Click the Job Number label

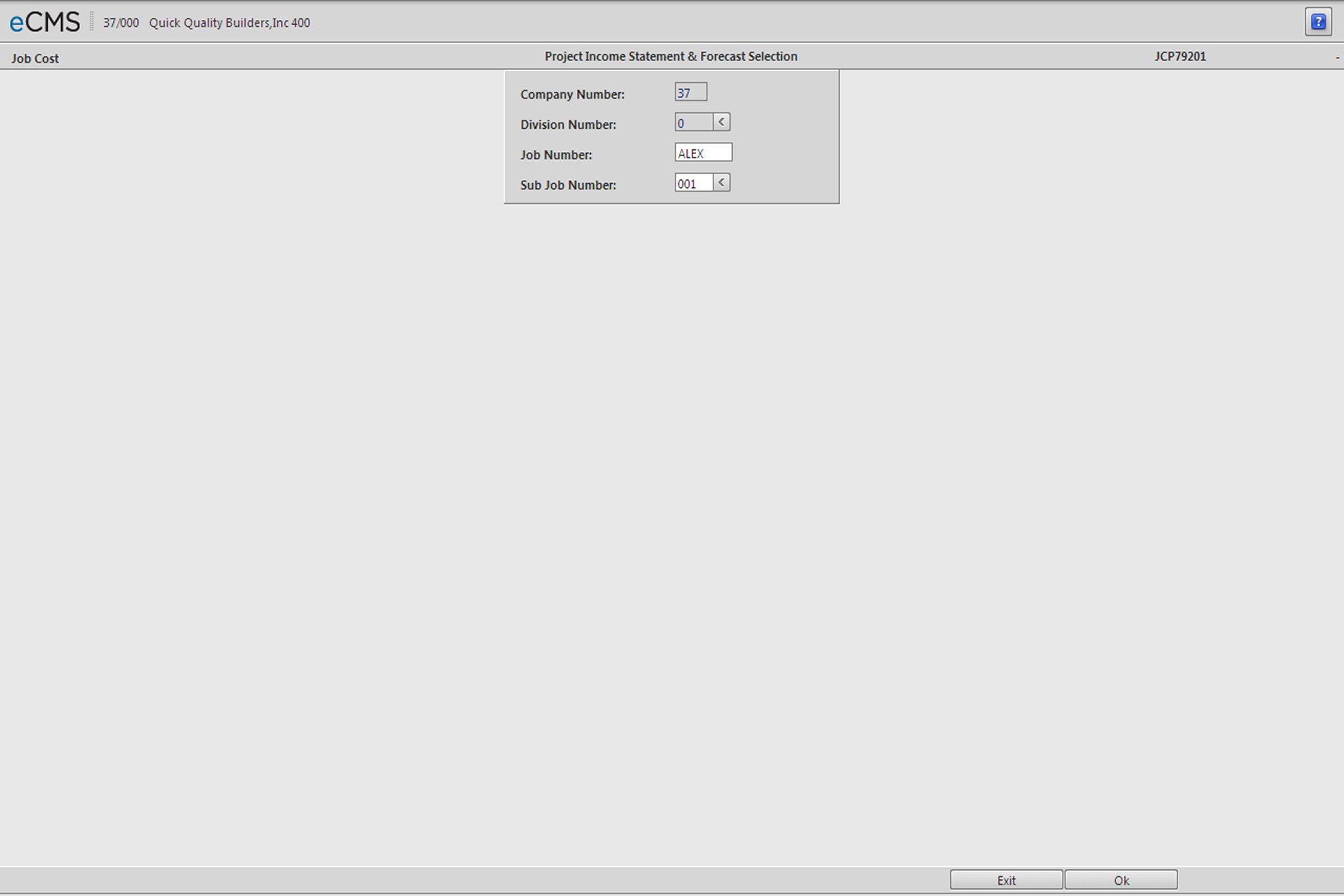point(556,155)
